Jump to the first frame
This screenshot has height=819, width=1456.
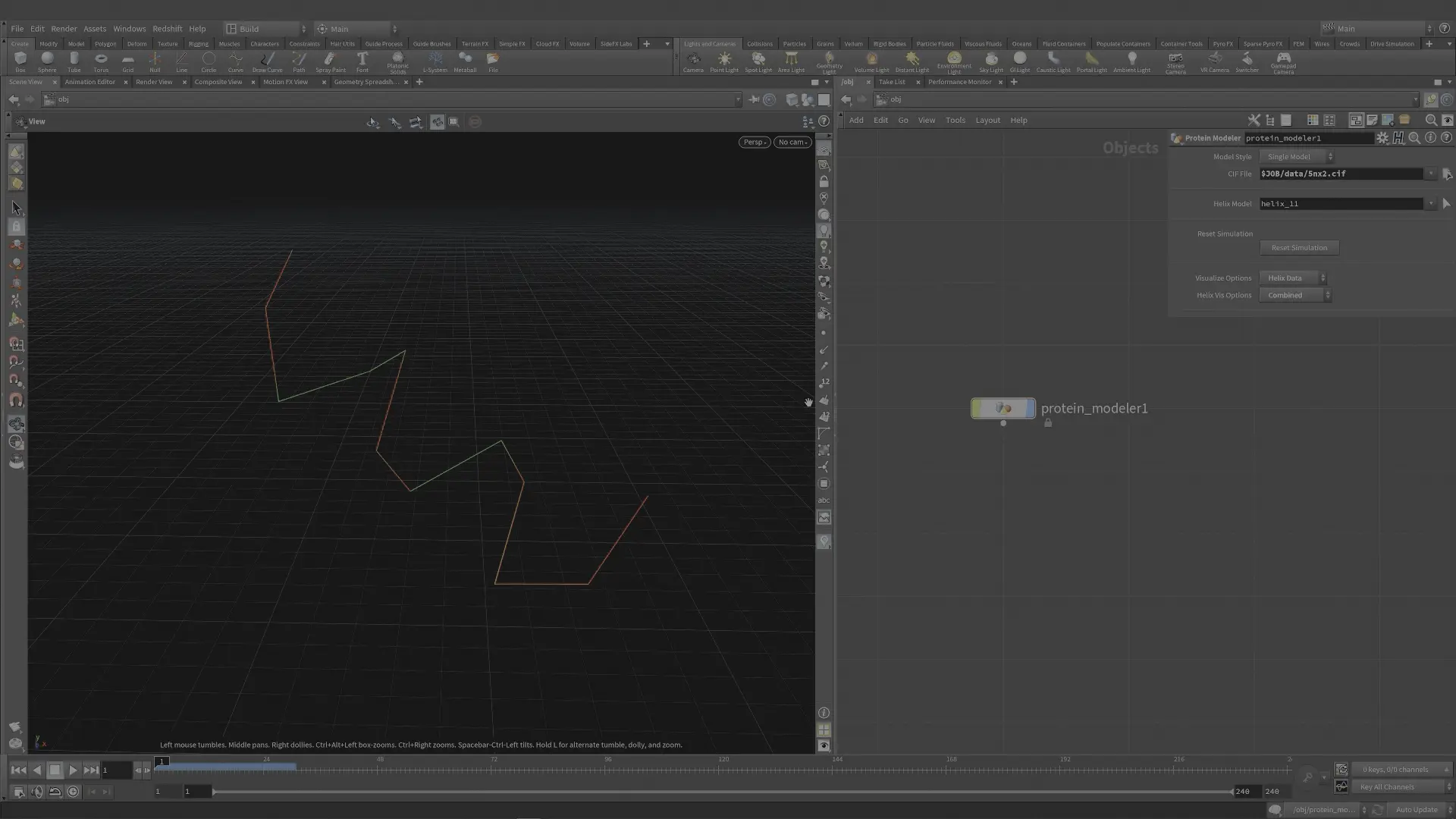[x=18, y=770]
